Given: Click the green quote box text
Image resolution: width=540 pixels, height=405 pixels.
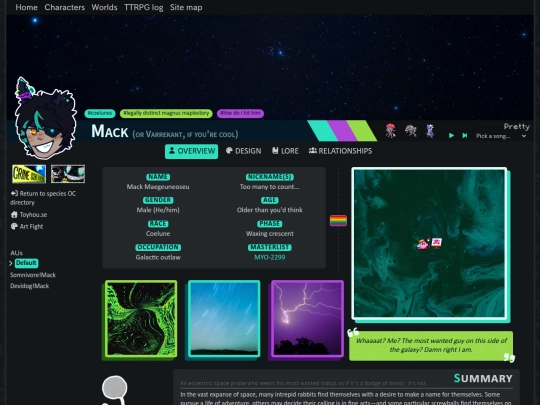Looking at the screenshot, I should click(x=431, y=345).
